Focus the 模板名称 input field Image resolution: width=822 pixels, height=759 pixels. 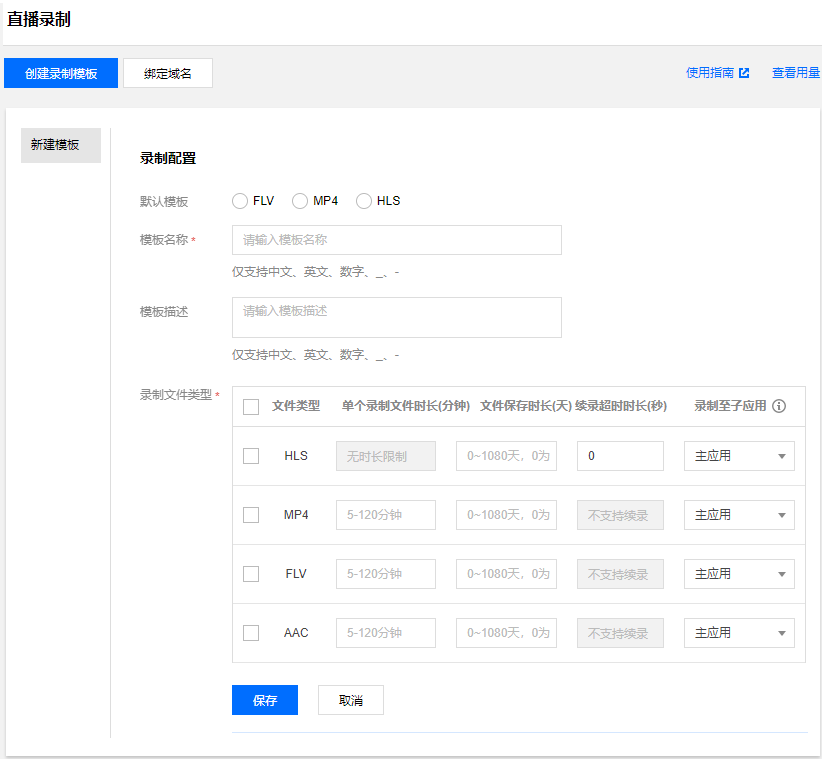(396, 240)
